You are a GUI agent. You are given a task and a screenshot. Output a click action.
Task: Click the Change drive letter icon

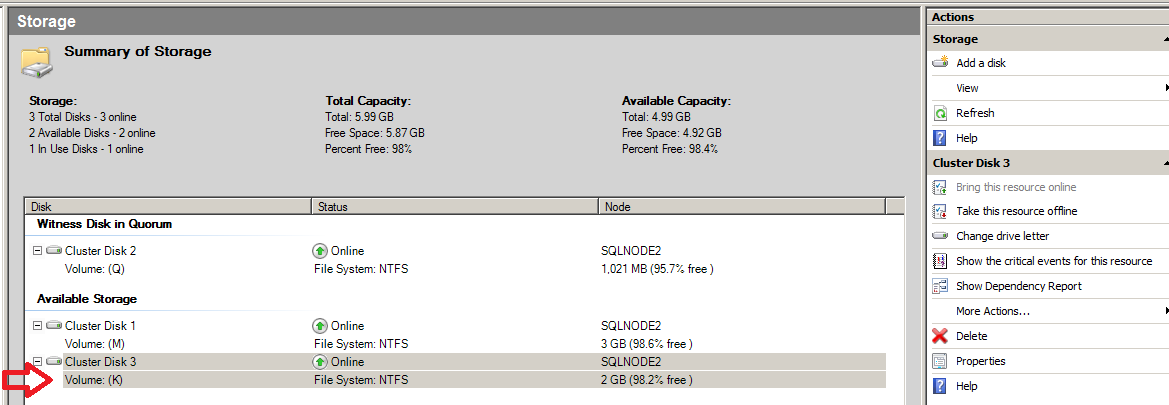click(x=940, y=236)
